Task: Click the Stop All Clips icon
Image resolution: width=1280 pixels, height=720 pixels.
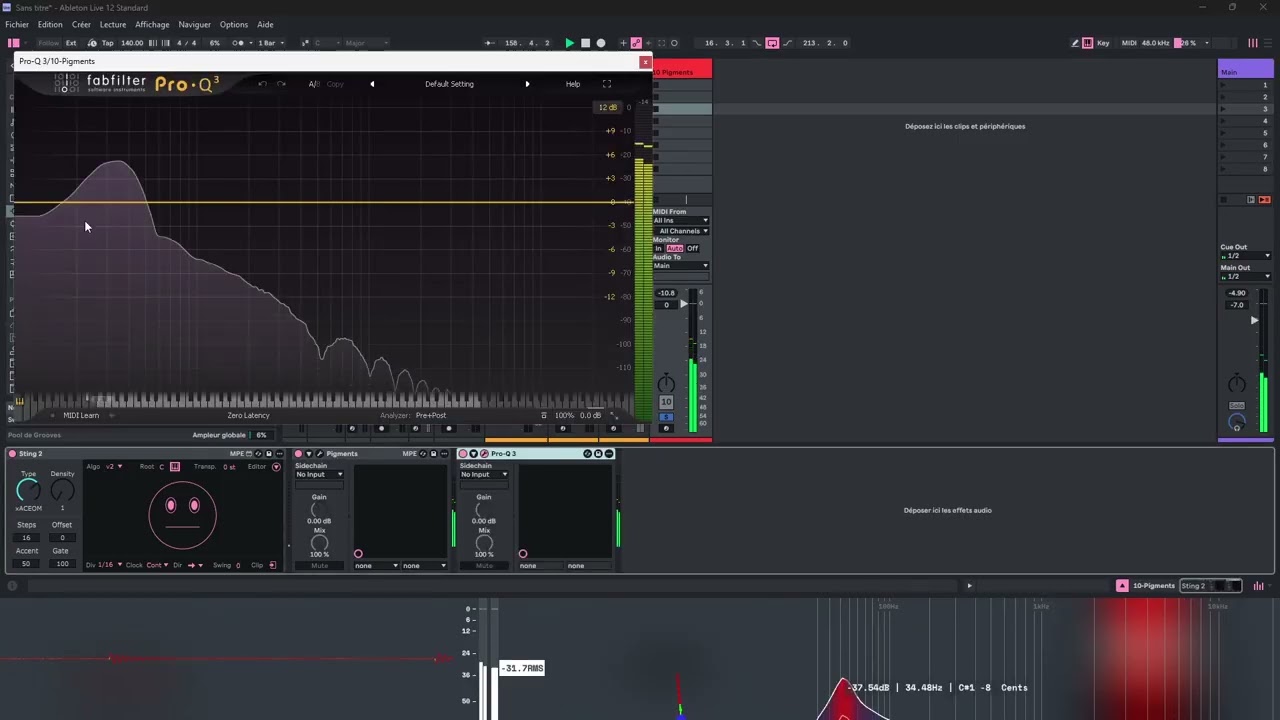Action: 1223,200
